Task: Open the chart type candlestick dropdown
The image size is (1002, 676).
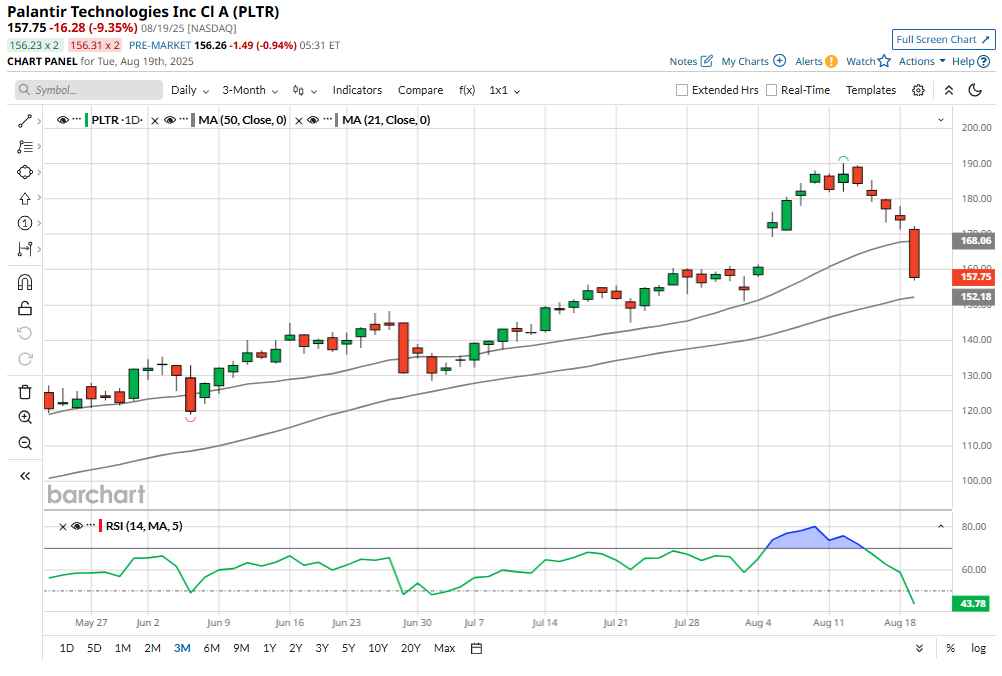Action: click(305, 90)
